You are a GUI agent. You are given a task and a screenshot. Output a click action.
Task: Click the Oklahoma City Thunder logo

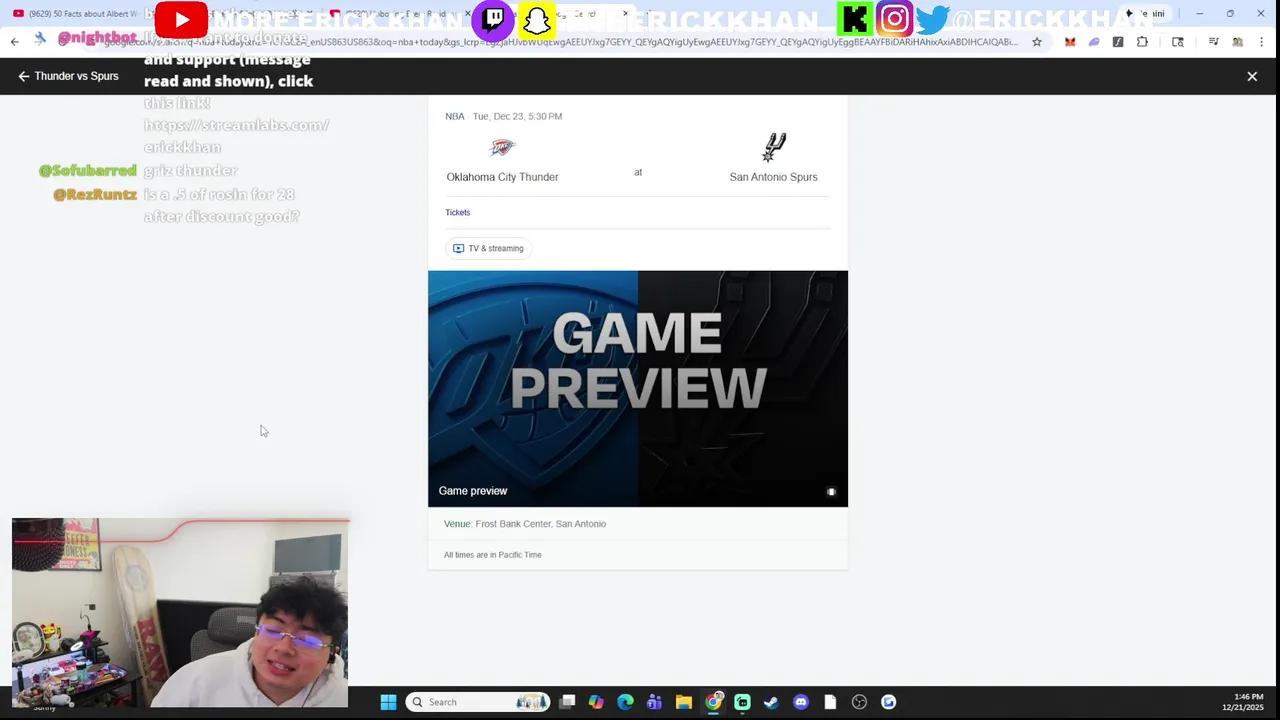[x=502, y=148]
